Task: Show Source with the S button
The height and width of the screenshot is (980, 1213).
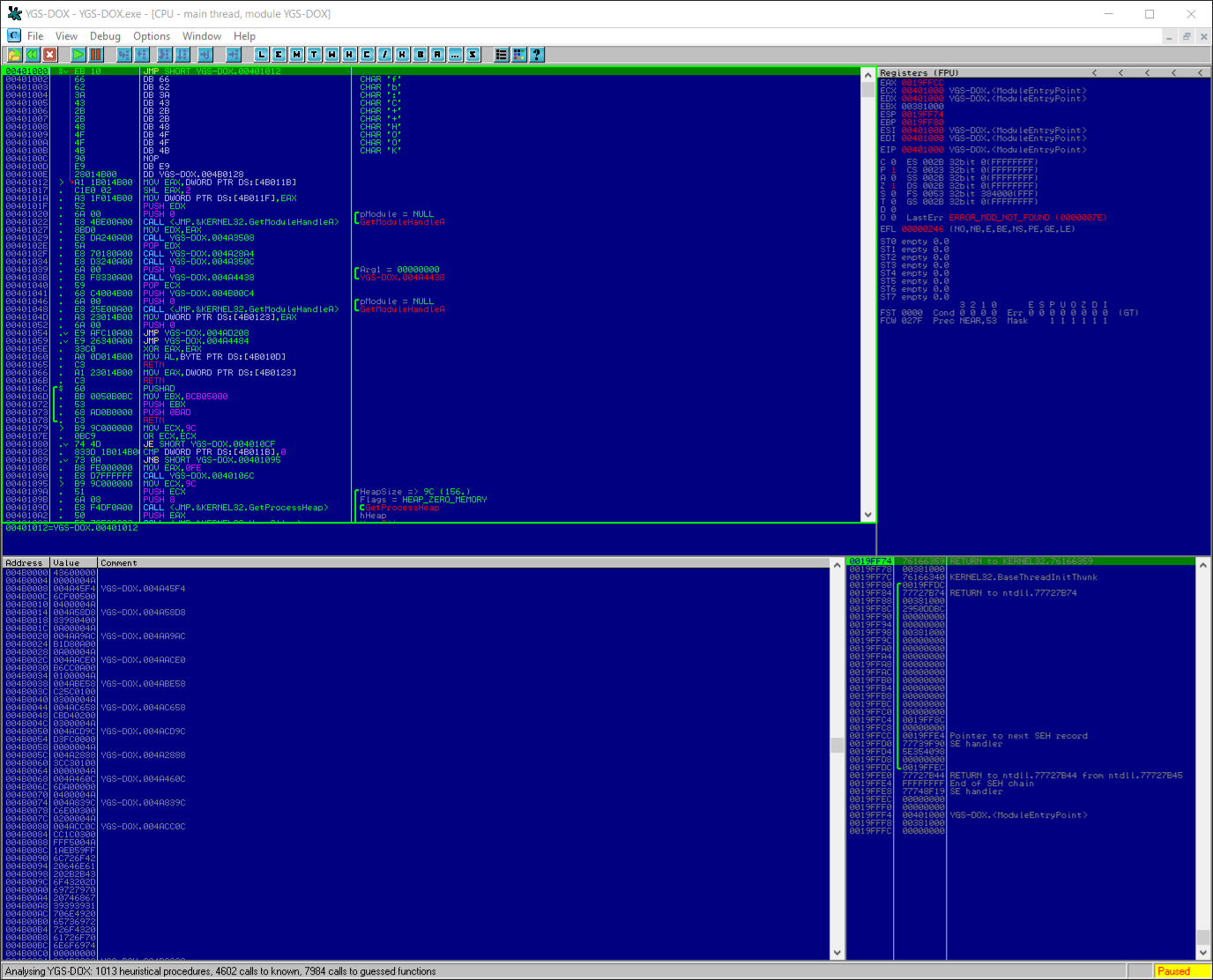Action: [x=473, y=55]
